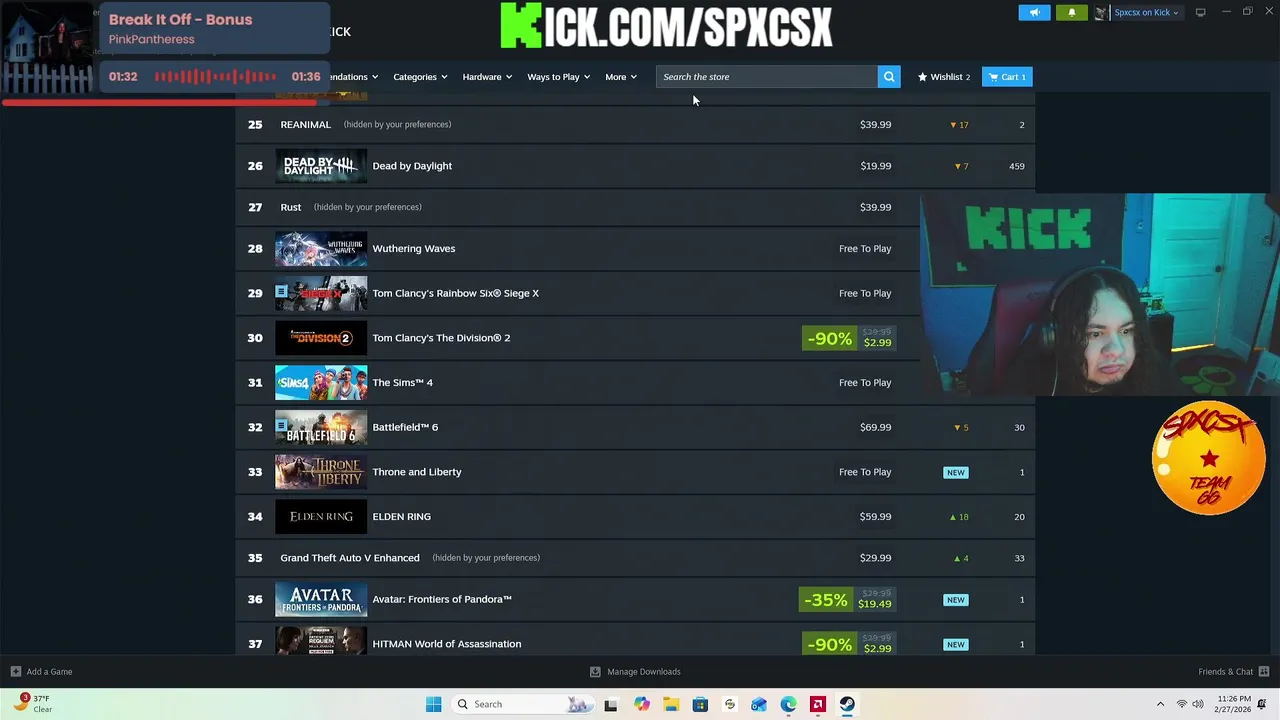Click the -90% $2.99 Division 2 discount
This screenshot has height=720, width=1280.
pyautogui.click(x=849, y=339)
